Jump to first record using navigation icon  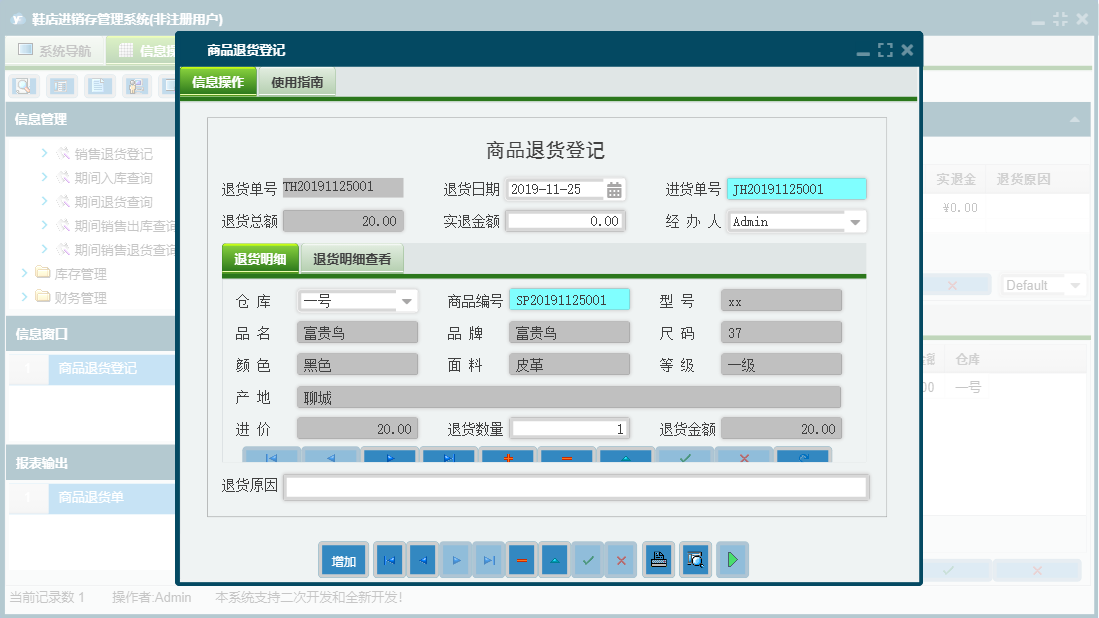pyautogui.click(x=389, y=560)
